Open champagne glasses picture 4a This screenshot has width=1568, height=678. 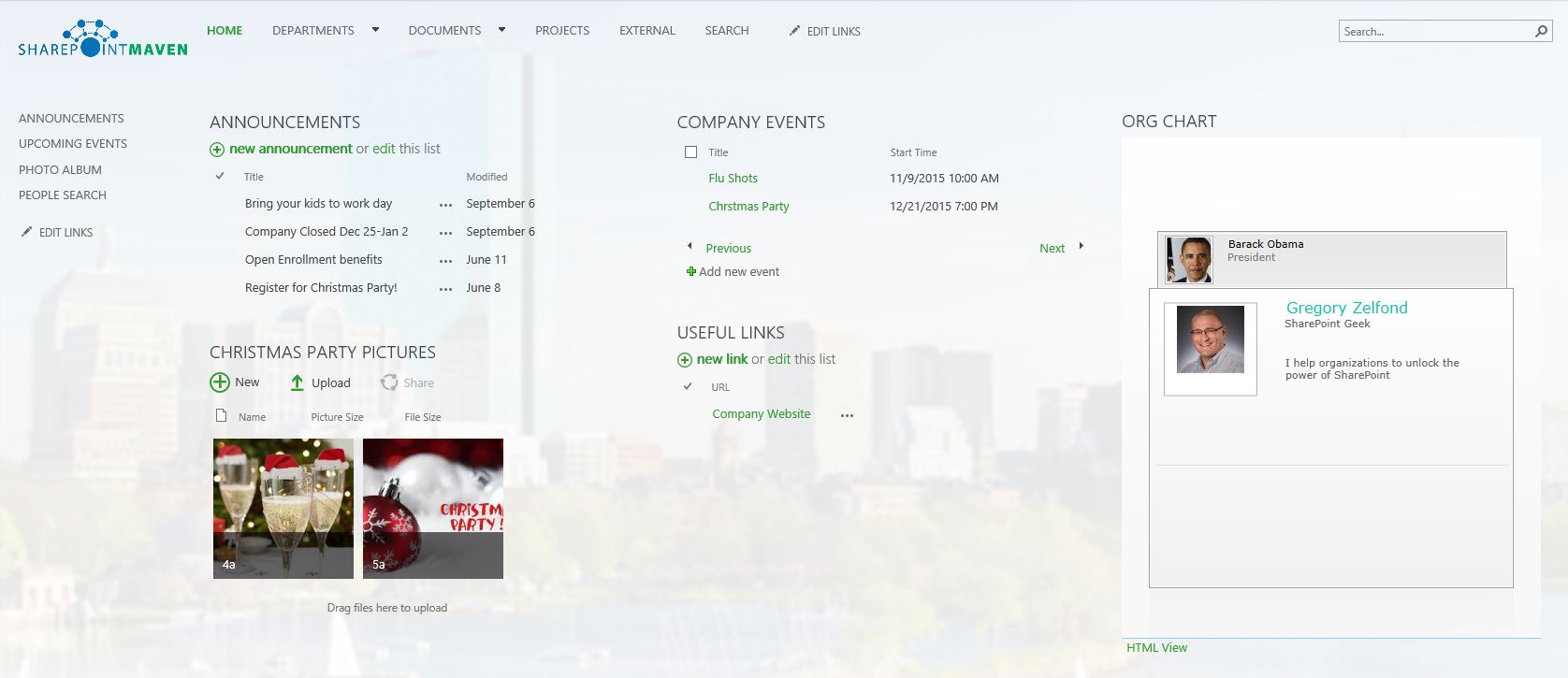pyautogui.click(x=283, y=509)
